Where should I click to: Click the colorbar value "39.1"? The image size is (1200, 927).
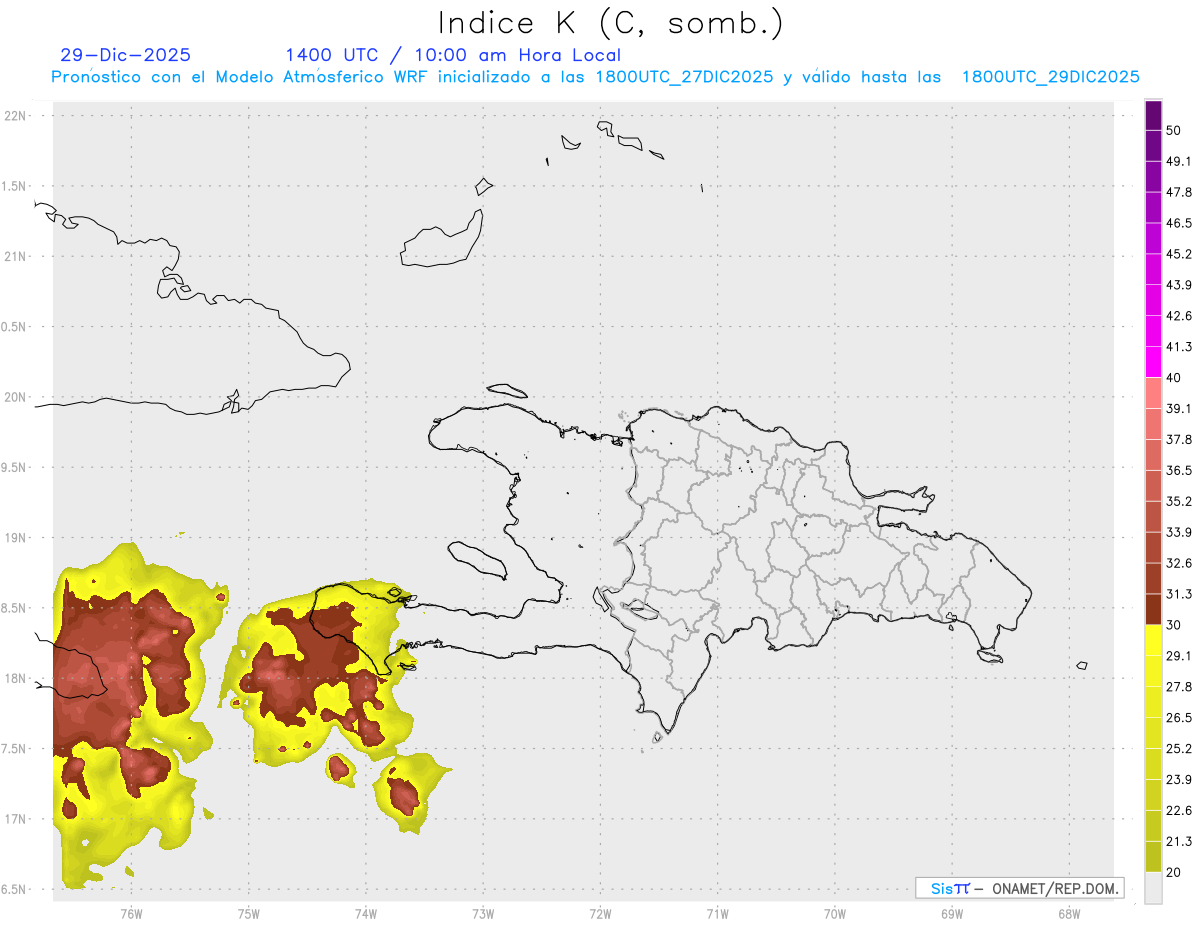(1179, 409)
